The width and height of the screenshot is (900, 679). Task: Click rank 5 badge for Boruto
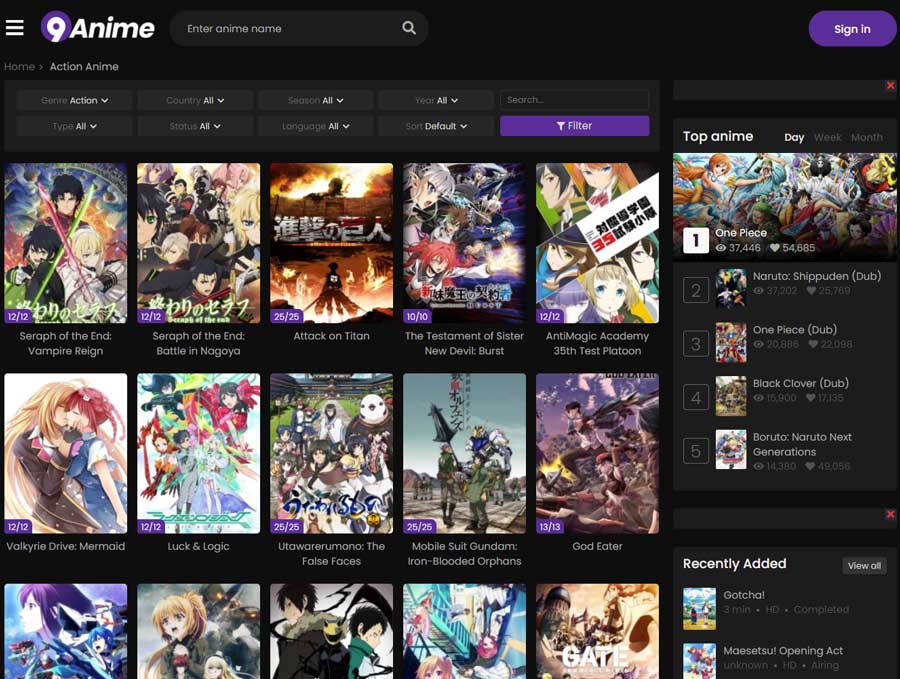tap(696, 451)
